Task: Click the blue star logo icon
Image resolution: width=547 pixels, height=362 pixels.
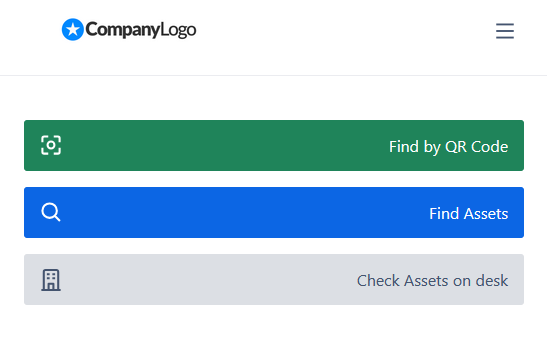Action: [x=73, y=30]
